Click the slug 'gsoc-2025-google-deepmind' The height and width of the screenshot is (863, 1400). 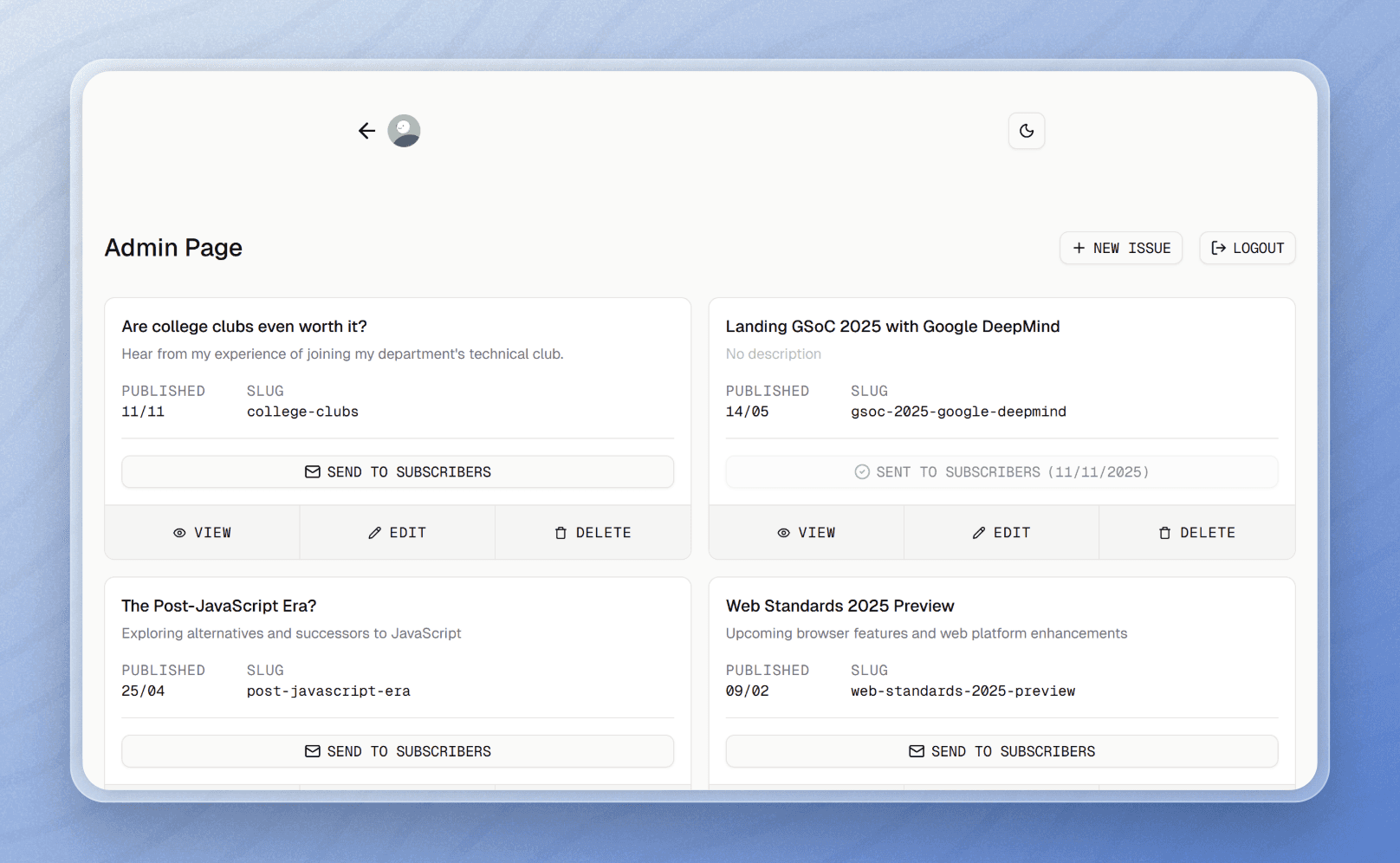(x=958, y=412)
